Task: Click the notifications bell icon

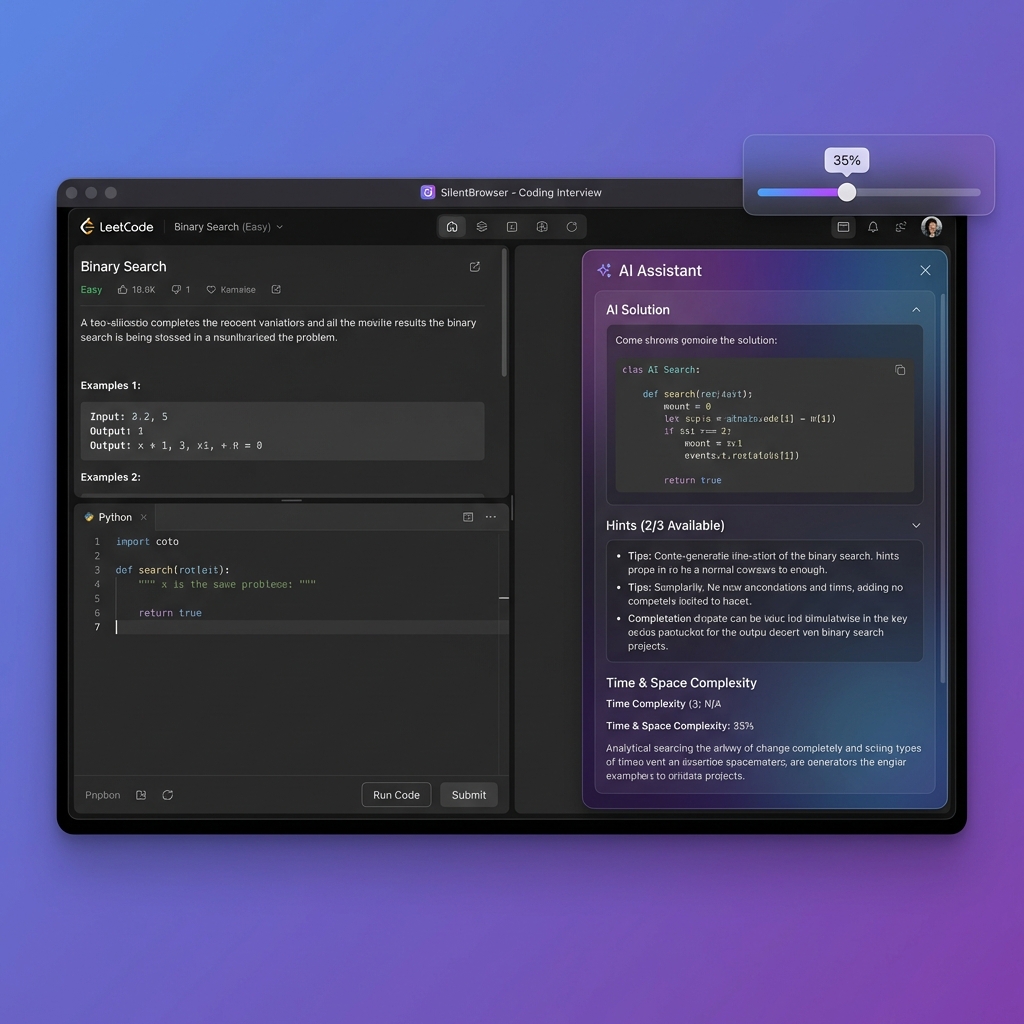Action: pos(872,227)
